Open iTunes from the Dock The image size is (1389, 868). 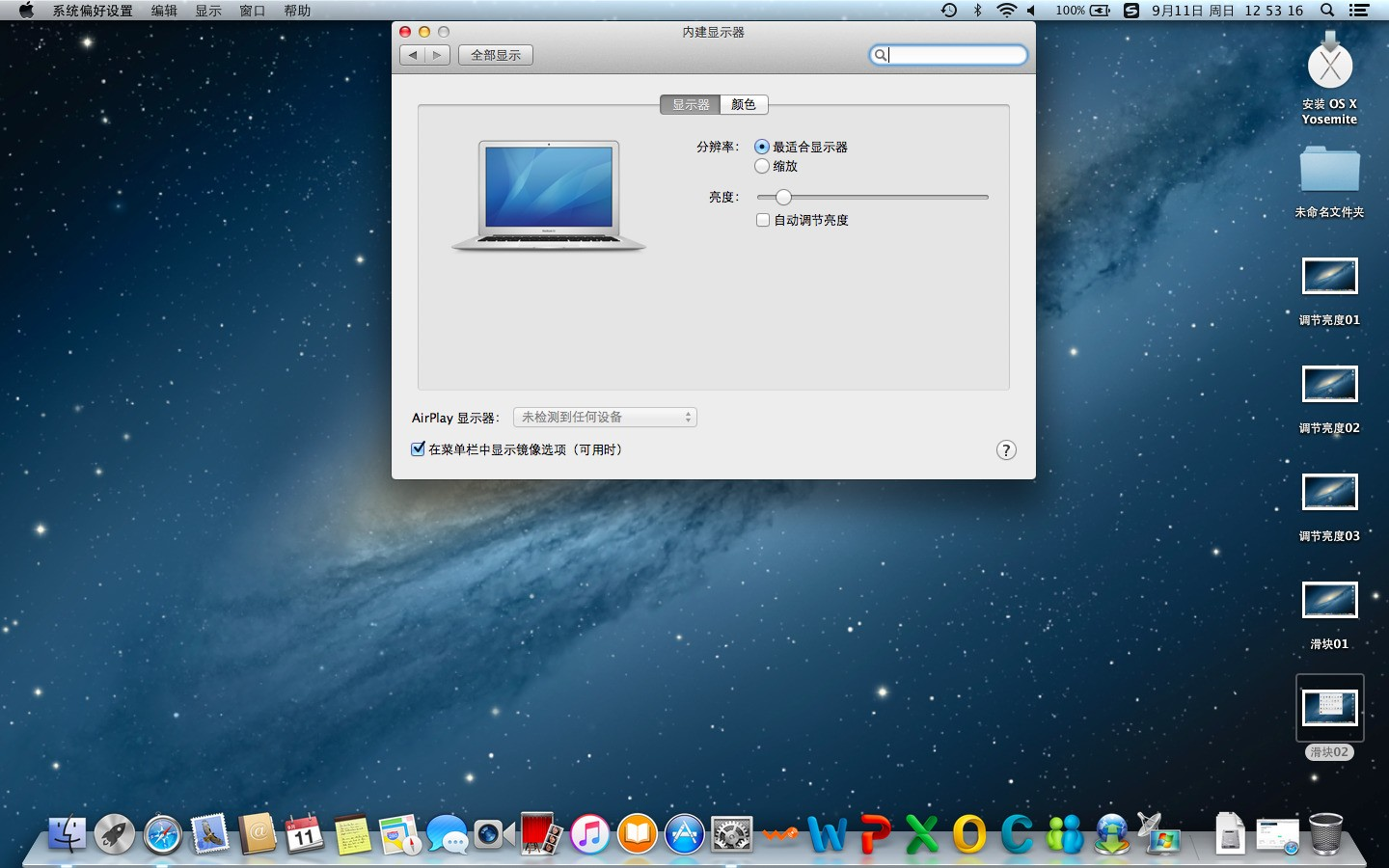587,834
